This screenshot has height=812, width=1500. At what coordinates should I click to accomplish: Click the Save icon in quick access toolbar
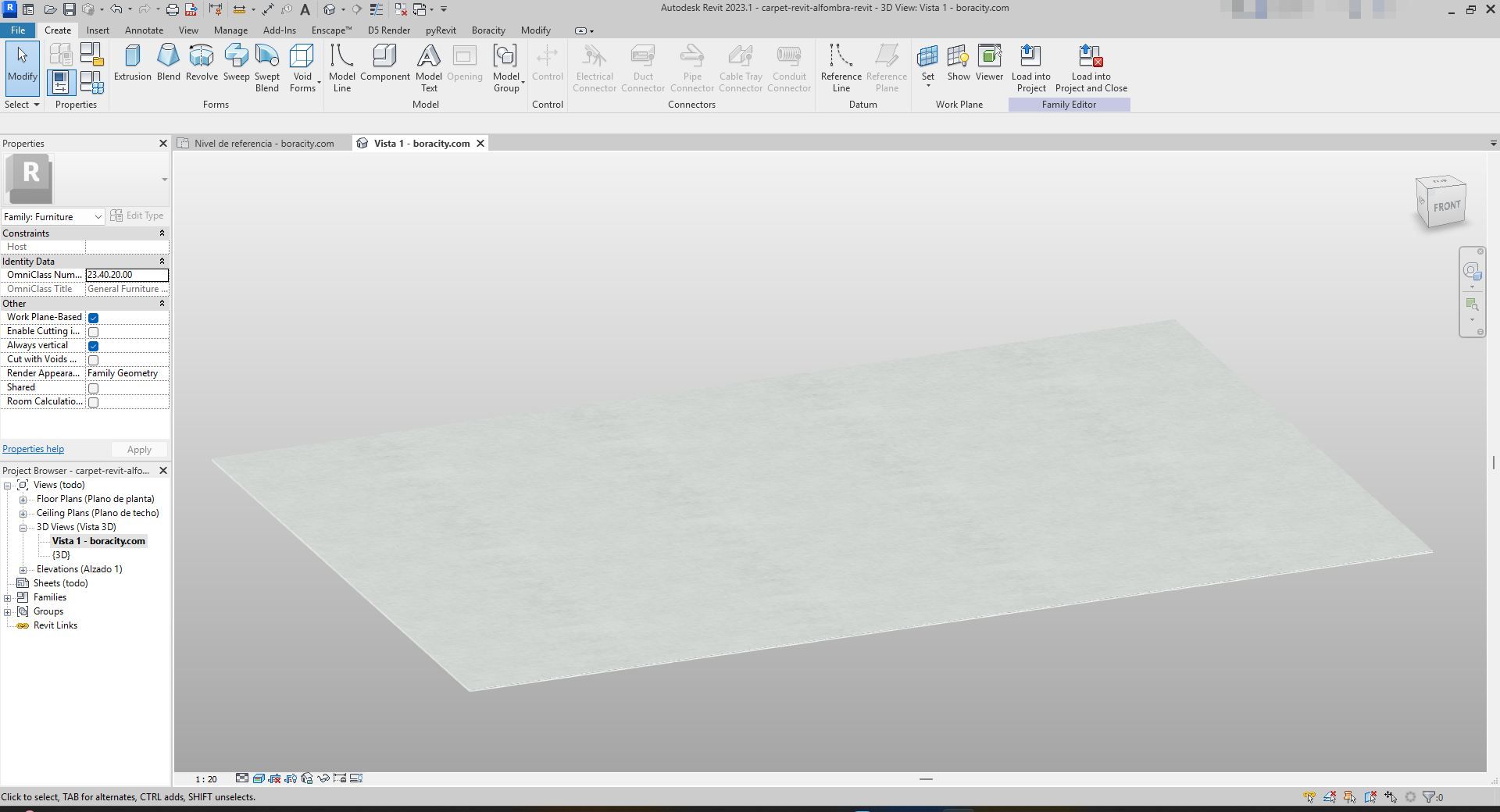coord(69,9)
